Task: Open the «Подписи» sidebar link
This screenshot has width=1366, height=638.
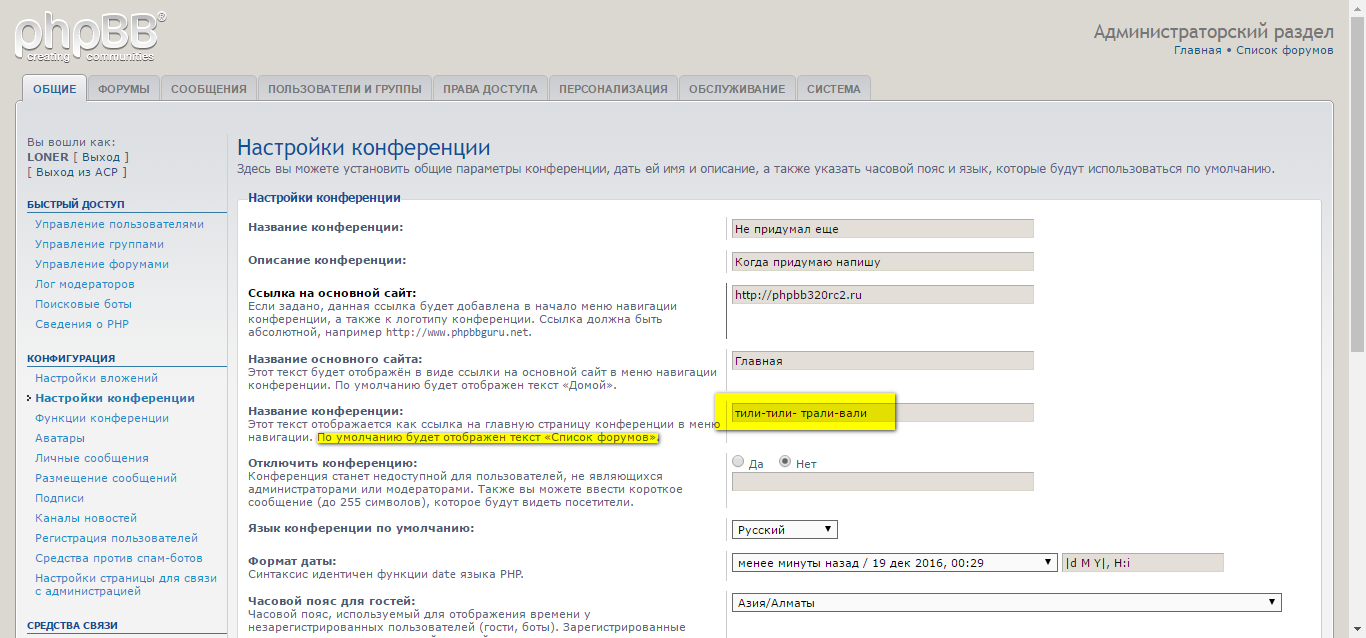Action: tap(59, 498)
